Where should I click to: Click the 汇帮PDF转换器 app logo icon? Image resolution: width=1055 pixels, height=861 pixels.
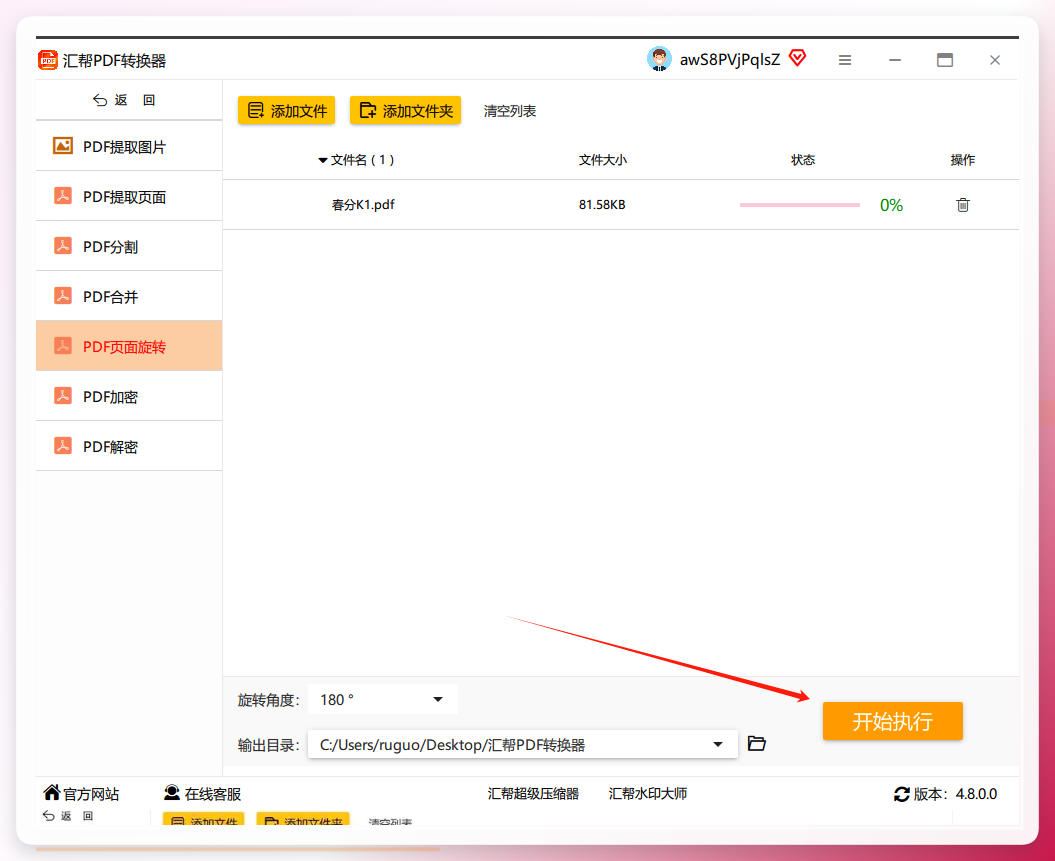[48, 61]
